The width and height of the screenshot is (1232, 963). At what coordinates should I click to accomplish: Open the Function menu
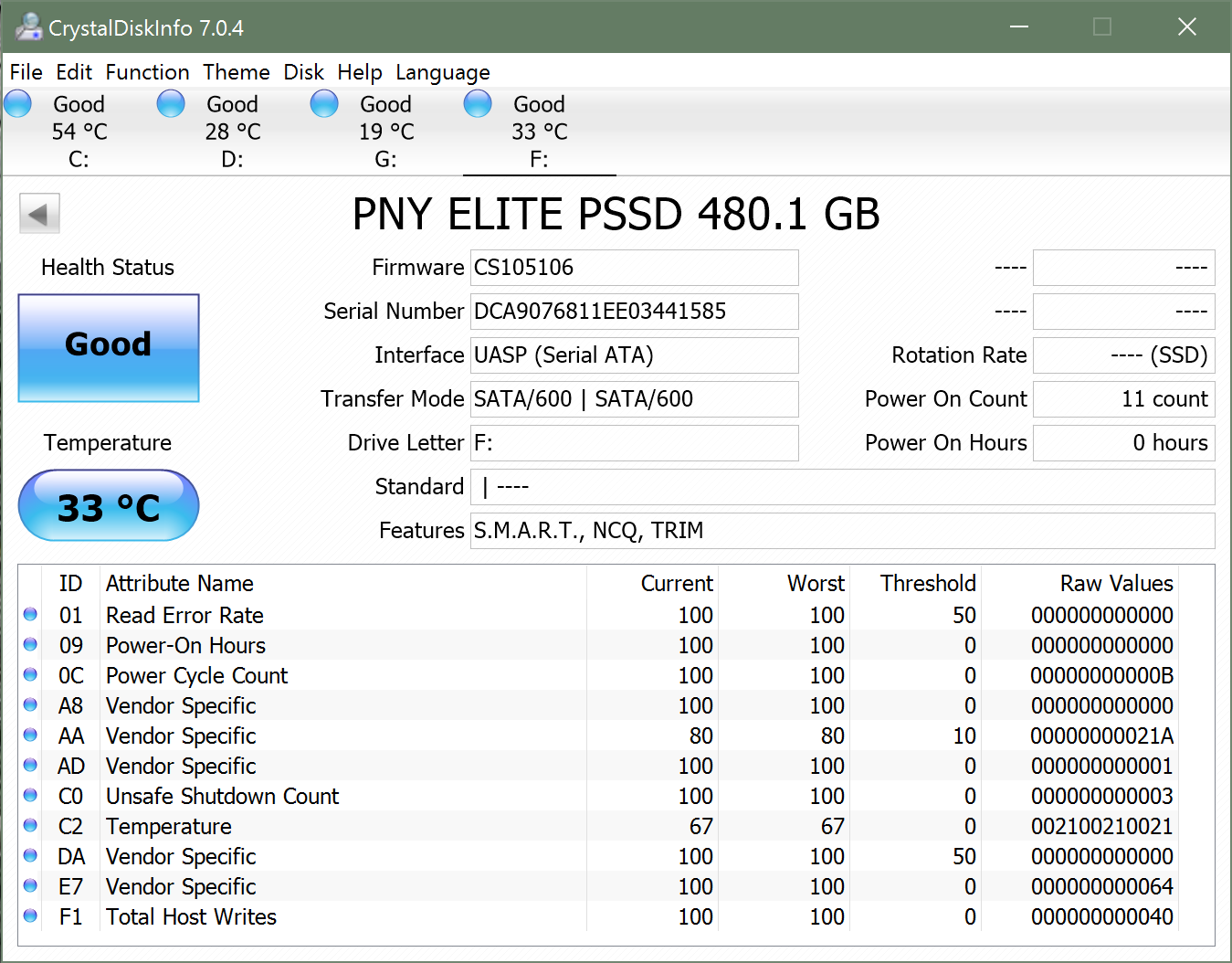(147, 72)
